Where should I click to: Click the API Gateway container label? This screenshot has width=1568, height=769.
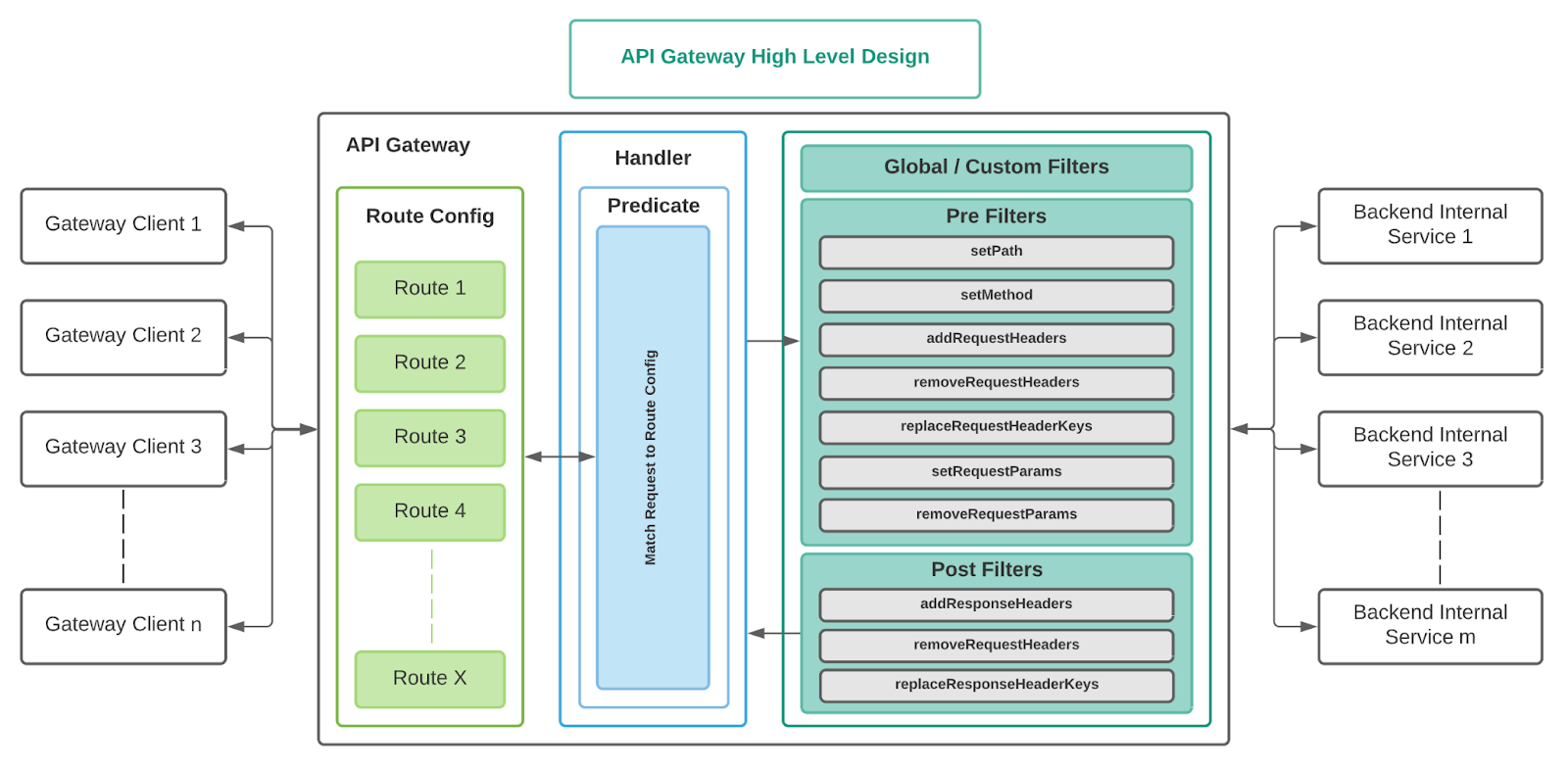(x=408, y=145)
